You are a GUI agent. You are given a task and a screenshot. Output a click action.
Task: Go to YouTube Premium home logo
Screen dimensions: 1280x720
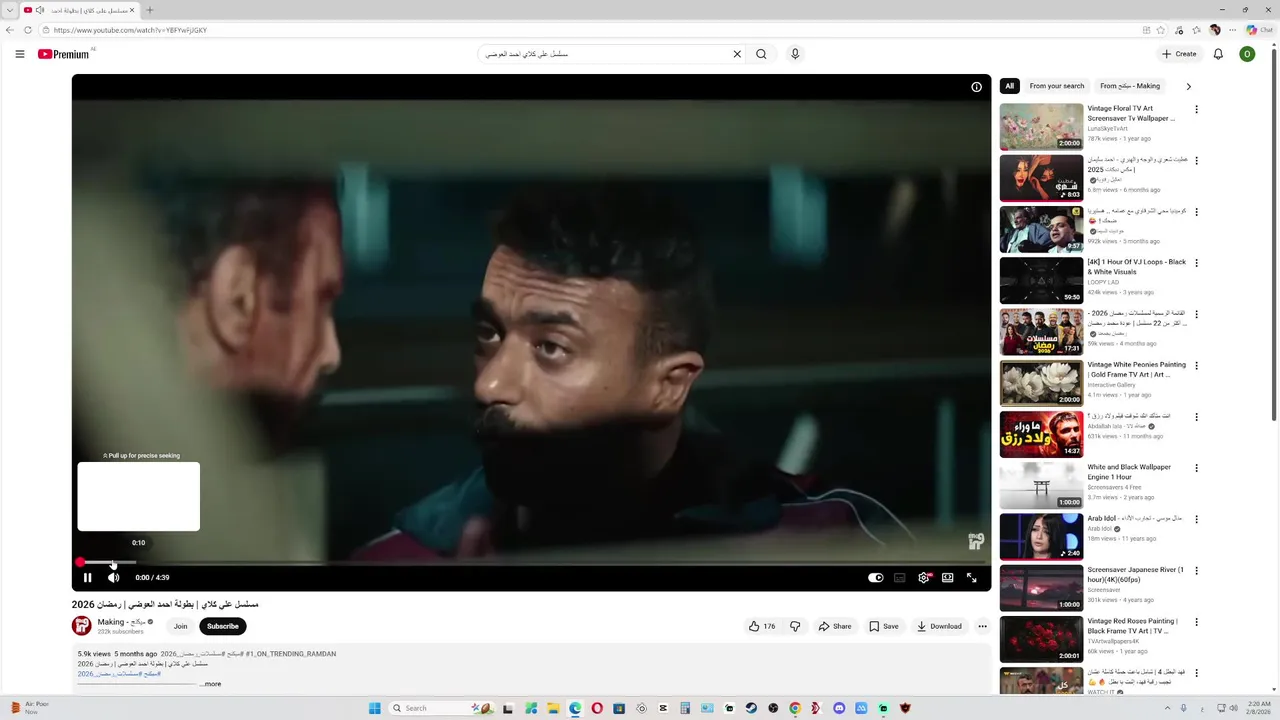[64, 54]
